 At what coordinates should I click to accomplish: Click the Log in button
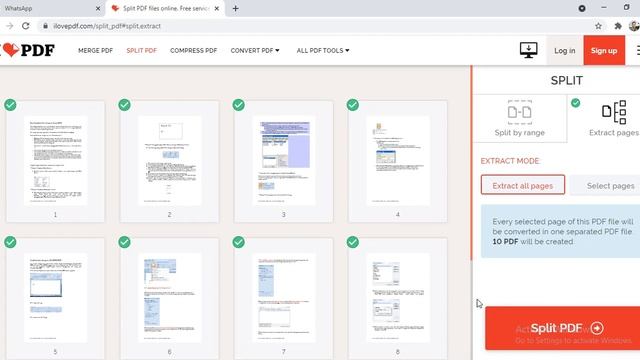[564, 51]
